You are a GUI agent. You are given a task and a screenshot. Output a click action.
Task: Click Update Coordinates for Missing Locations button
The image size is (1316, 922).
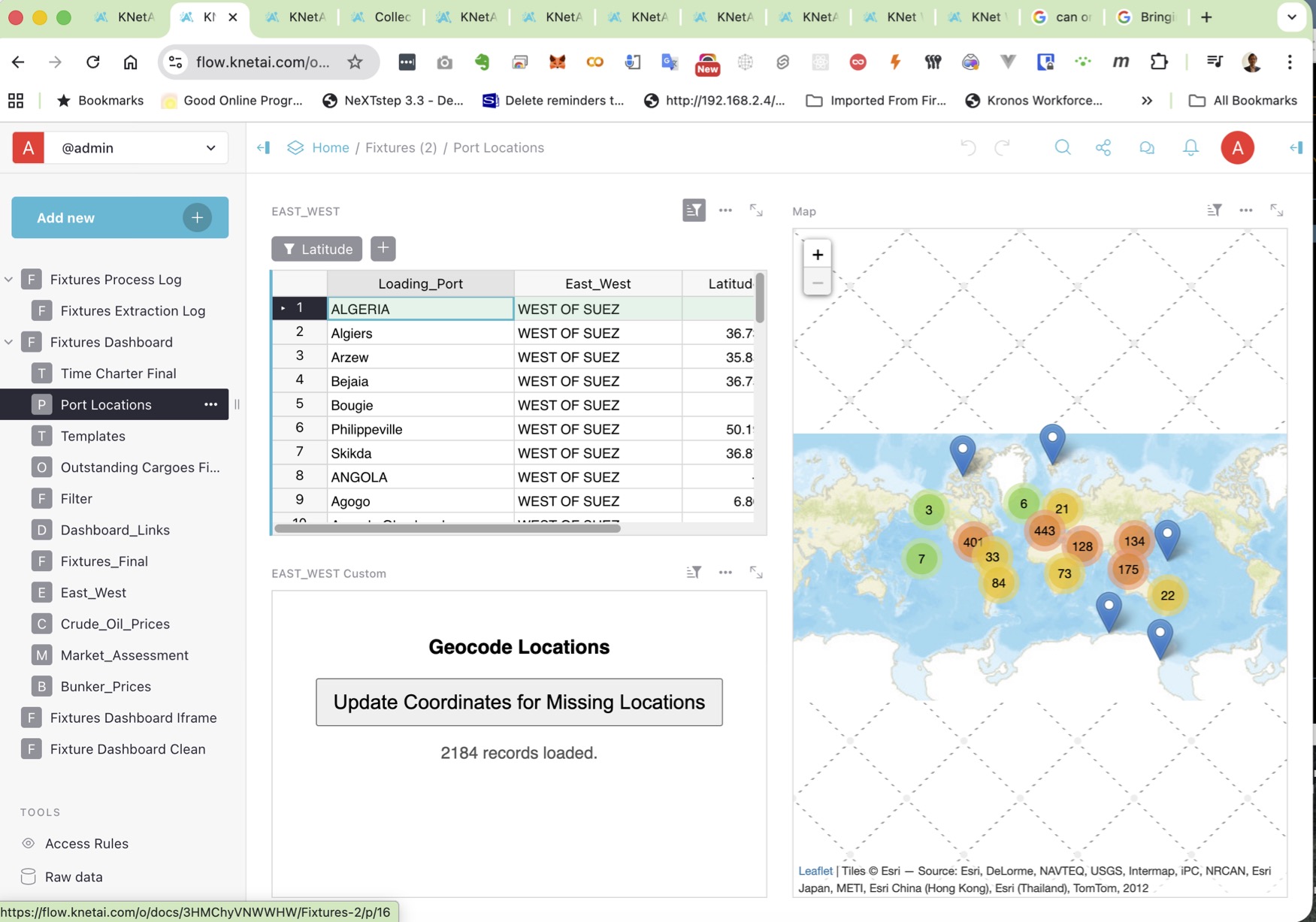click(x=519, y=702)
